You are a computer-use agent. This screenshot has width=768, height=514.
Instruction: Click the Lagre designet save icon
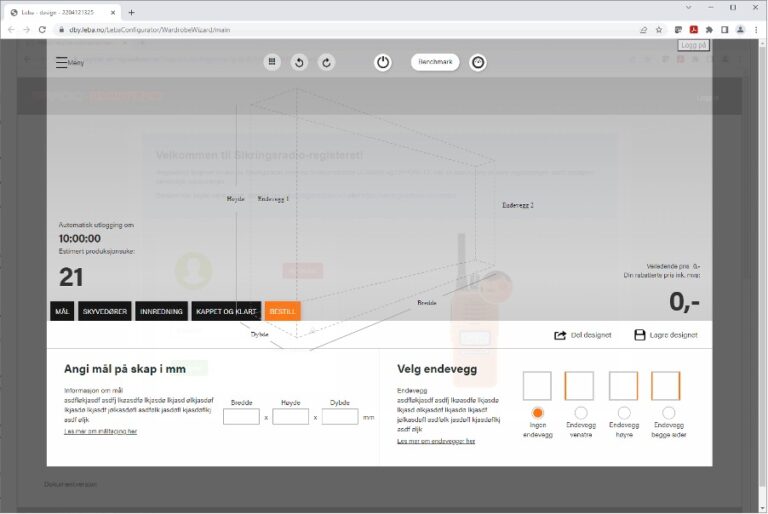pos(640,335)
